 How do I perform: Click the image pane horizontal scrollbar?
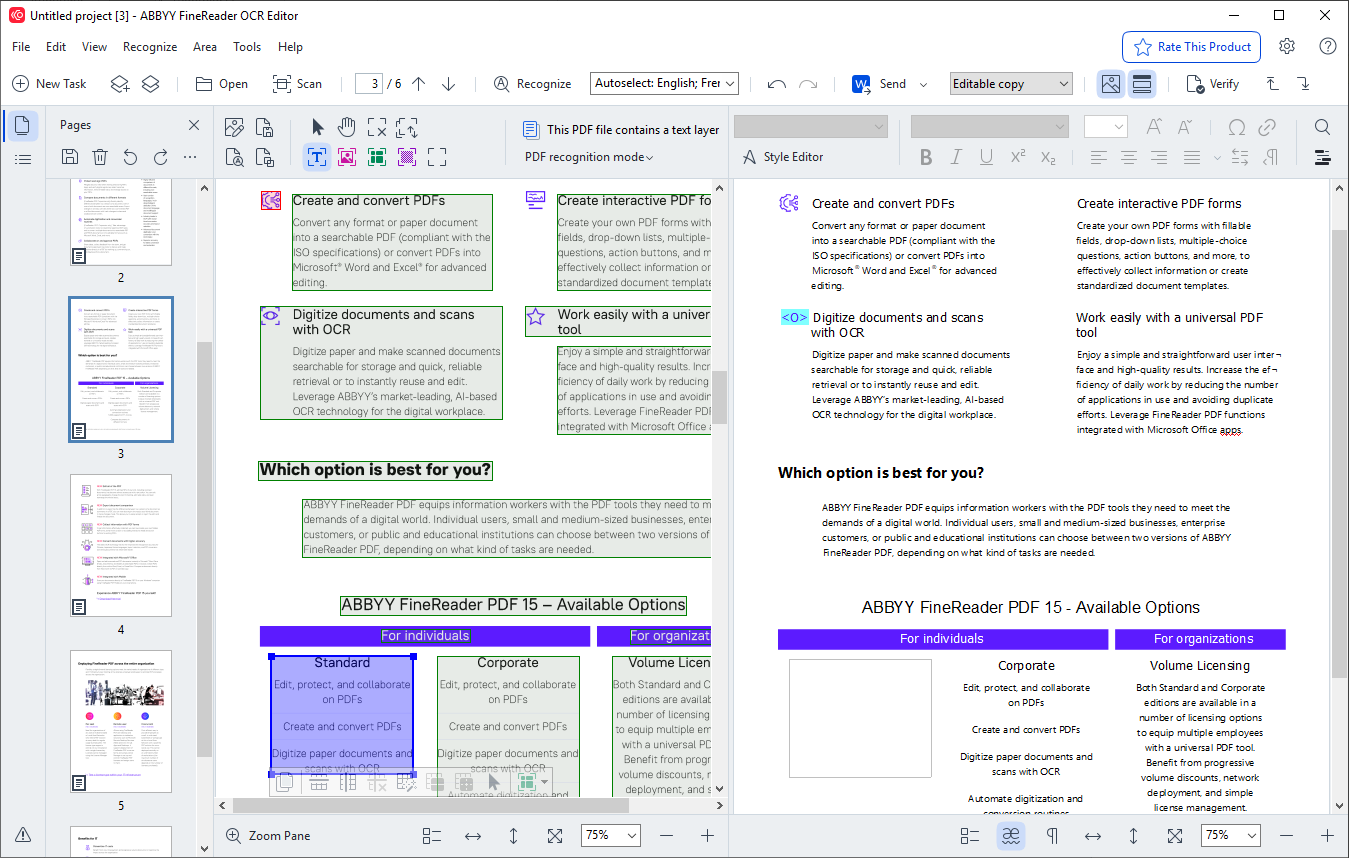(x=431, y=805)
